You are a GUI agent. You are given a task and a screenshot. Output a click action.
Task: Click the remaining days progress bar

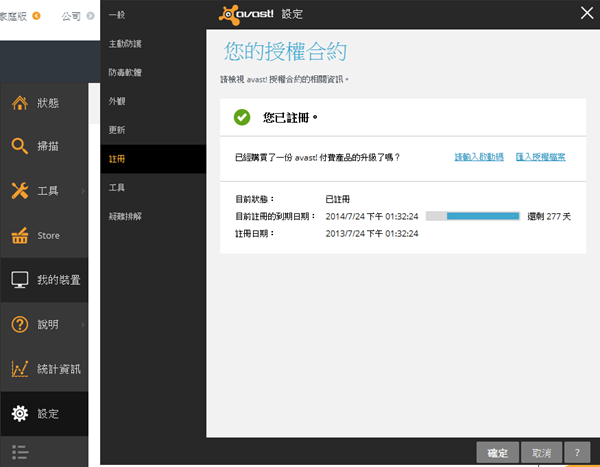click(x=473, y=216)
